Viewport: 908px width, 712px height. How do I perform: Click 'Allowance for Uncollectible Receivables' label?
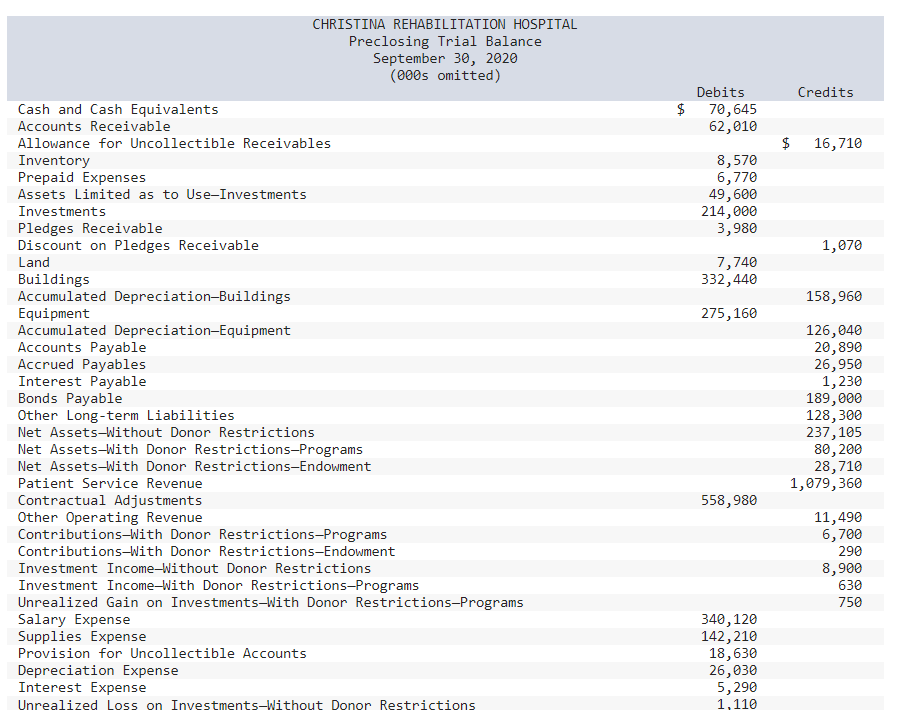point(174,144)
